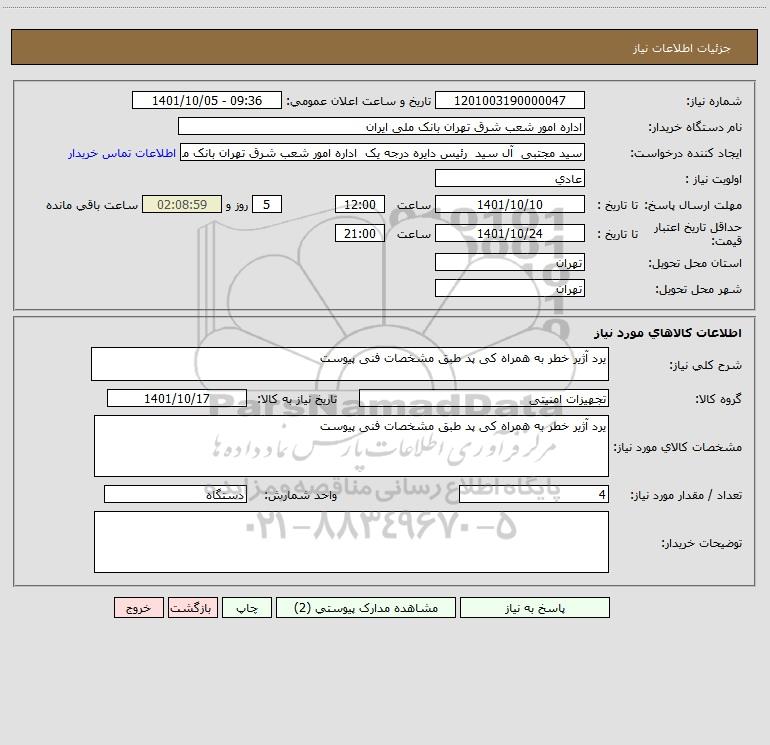The image size is (770, 745).
Task: Click the توضیحات خریدار label
Action: [x=702, y=543]
